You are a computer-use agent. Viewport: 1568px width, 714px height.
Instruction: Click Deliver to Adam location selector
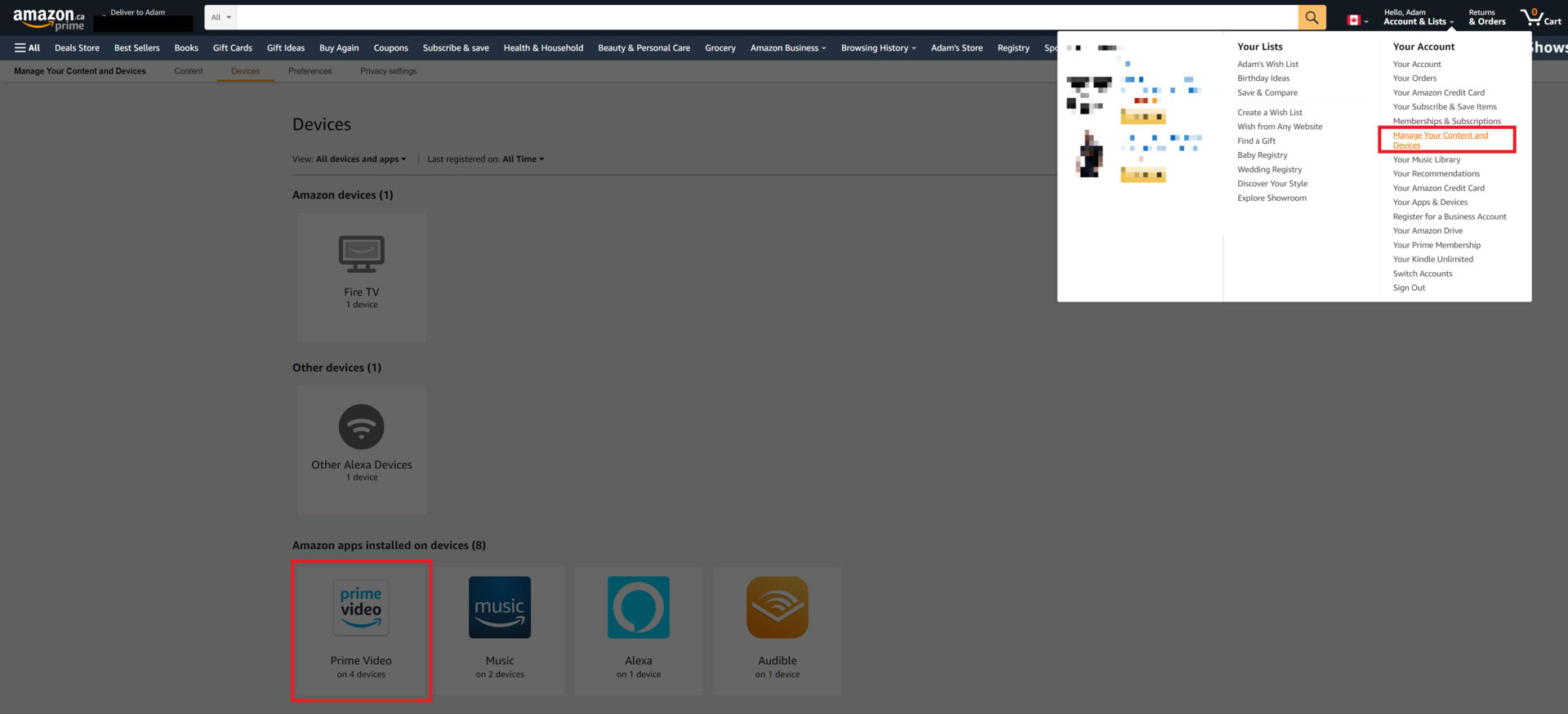coord(143,18)
